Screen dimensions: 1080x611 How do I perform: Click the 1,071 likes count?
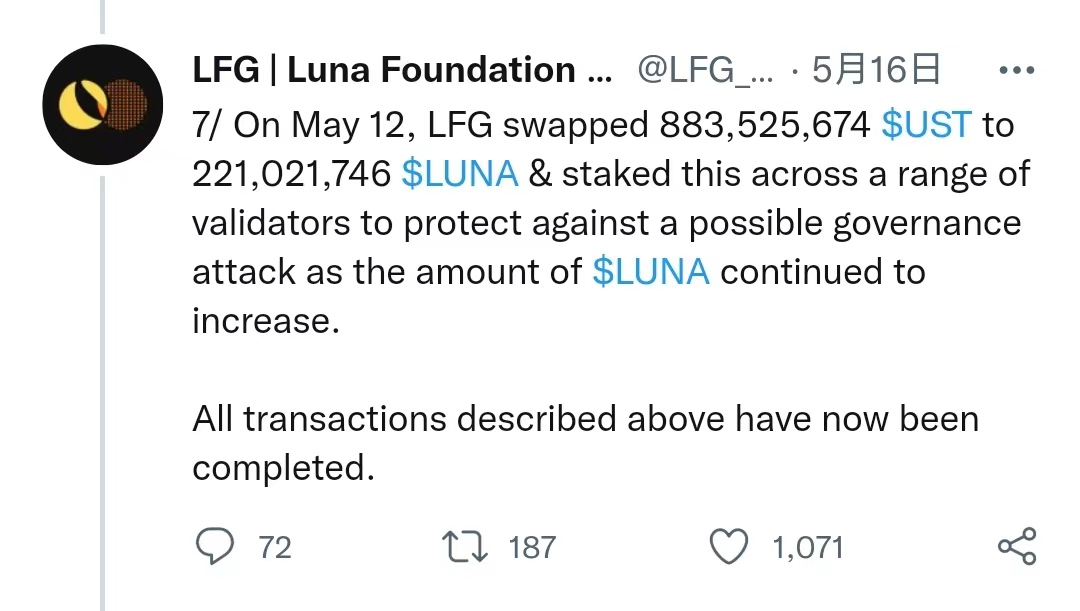(807, 548)
